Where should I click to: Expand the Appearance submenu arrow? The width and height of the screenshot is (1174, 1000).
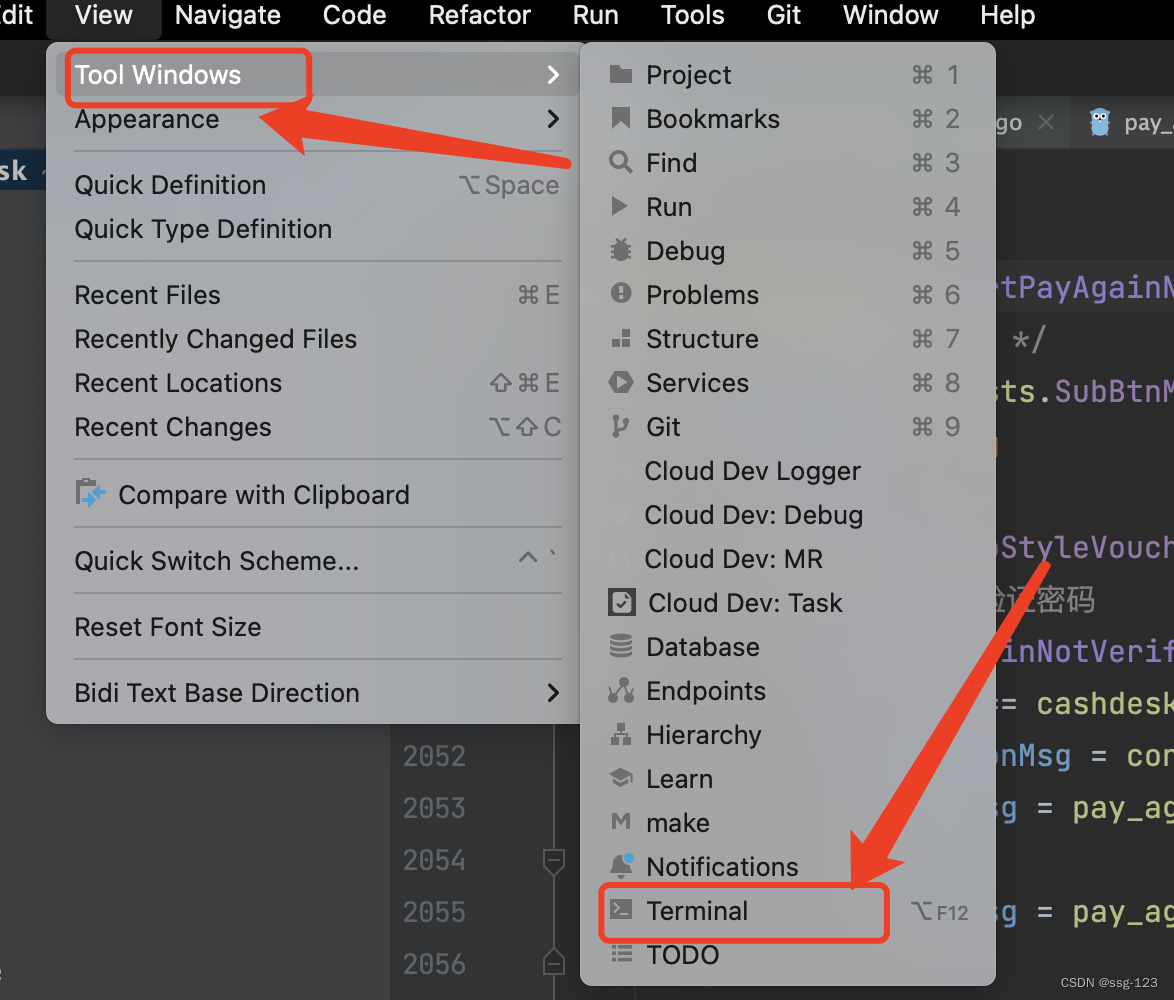553,118
